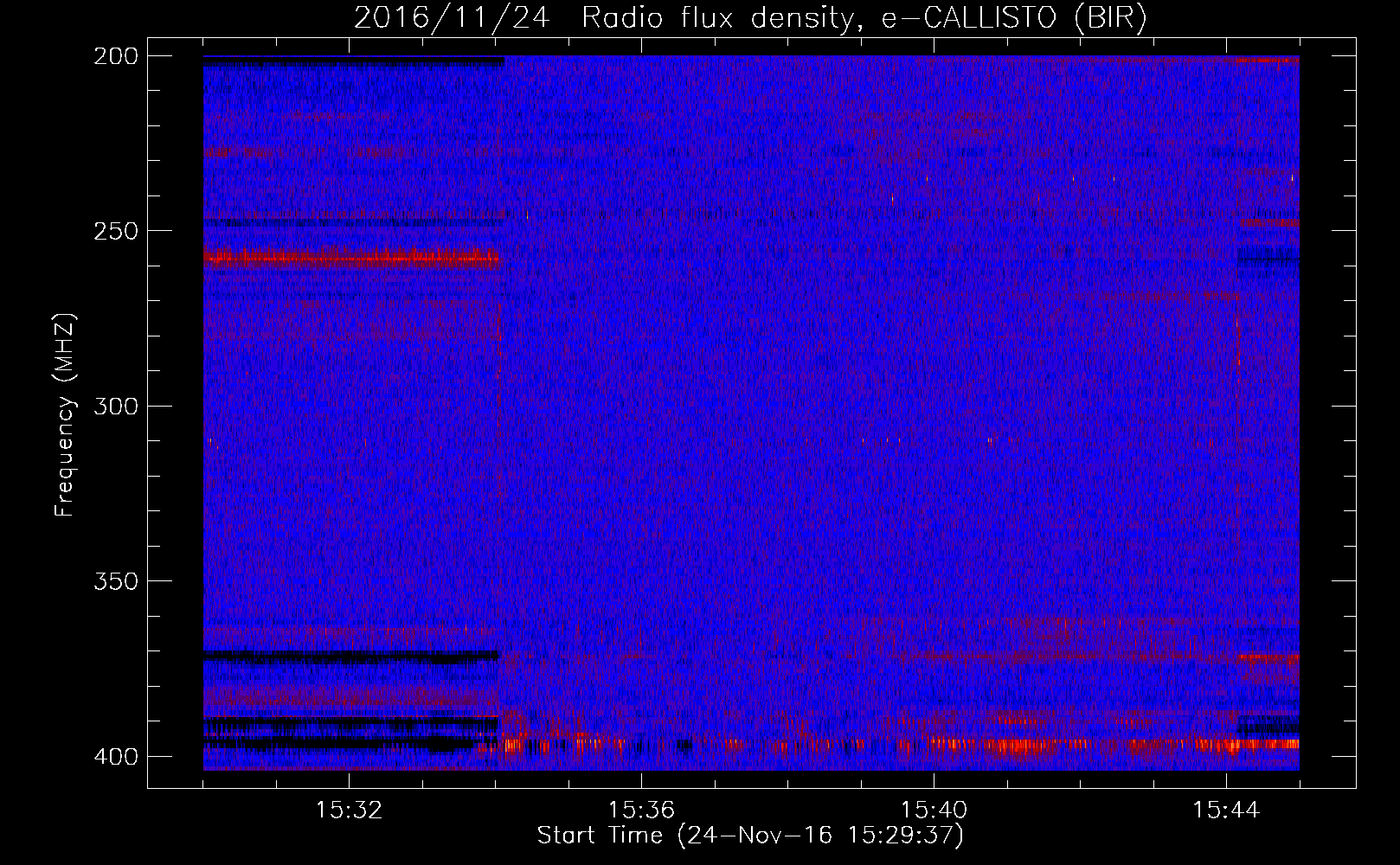Click the 400 frequency tick label

(x=115, y=756)
